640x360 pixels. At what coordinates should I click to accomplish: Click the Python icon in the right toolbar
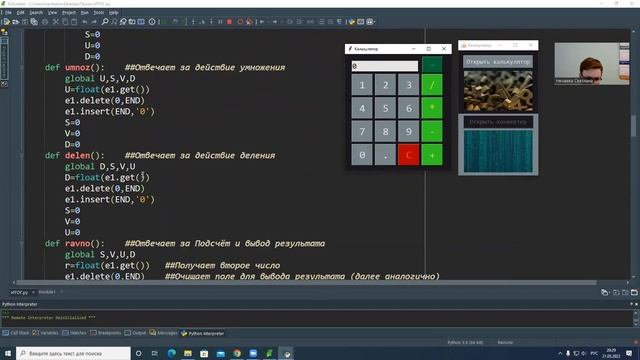pos(352,22)
